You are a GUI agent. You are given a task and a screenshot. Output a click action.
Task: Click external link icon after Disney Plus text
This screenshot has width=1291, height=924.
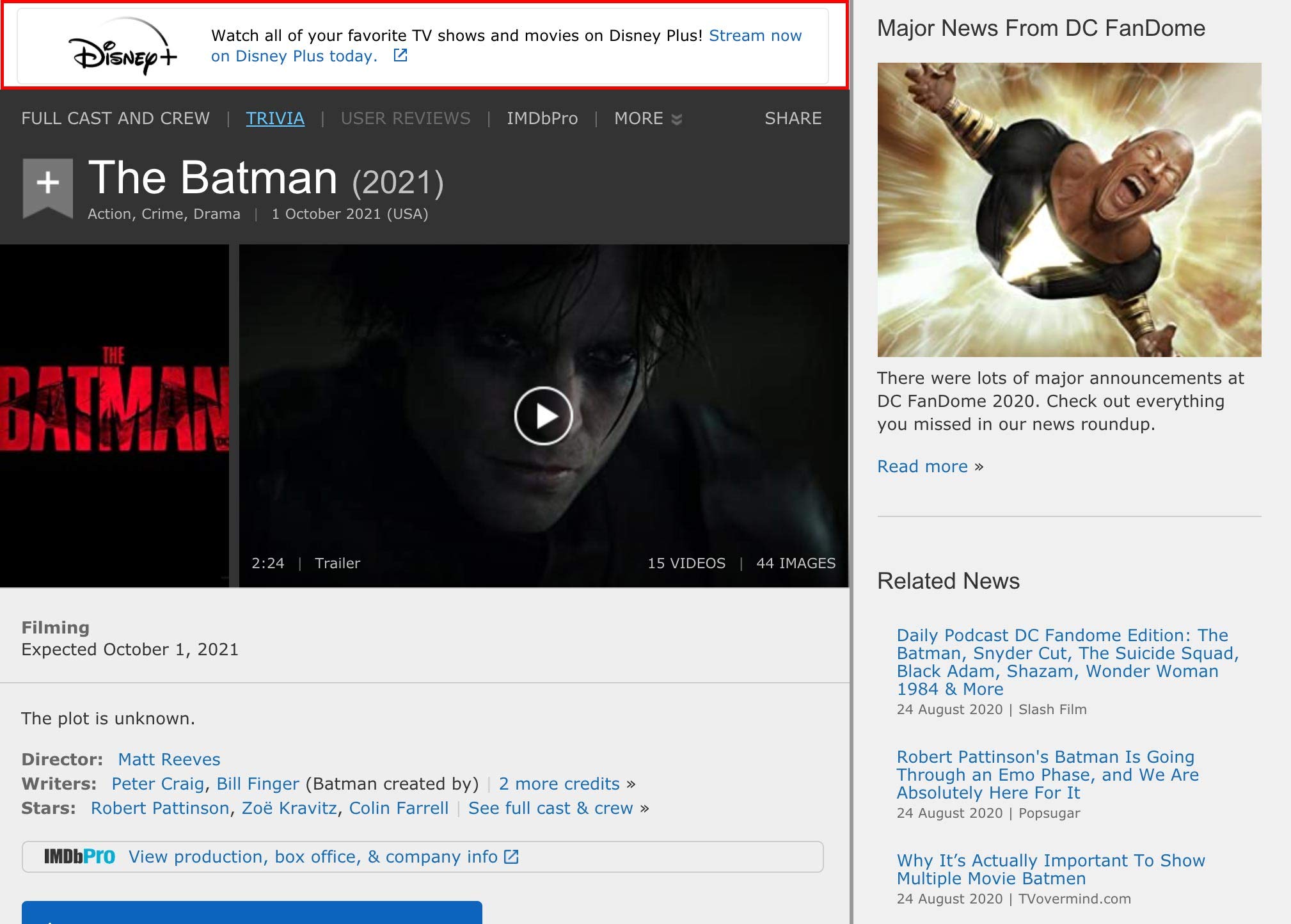point(400,56)
